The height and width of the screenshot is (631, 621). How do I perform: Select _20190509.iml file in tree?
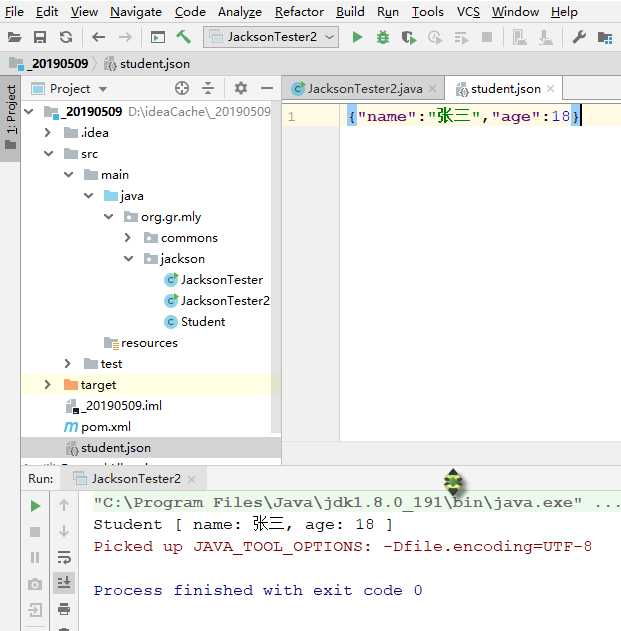coord(114,406)
